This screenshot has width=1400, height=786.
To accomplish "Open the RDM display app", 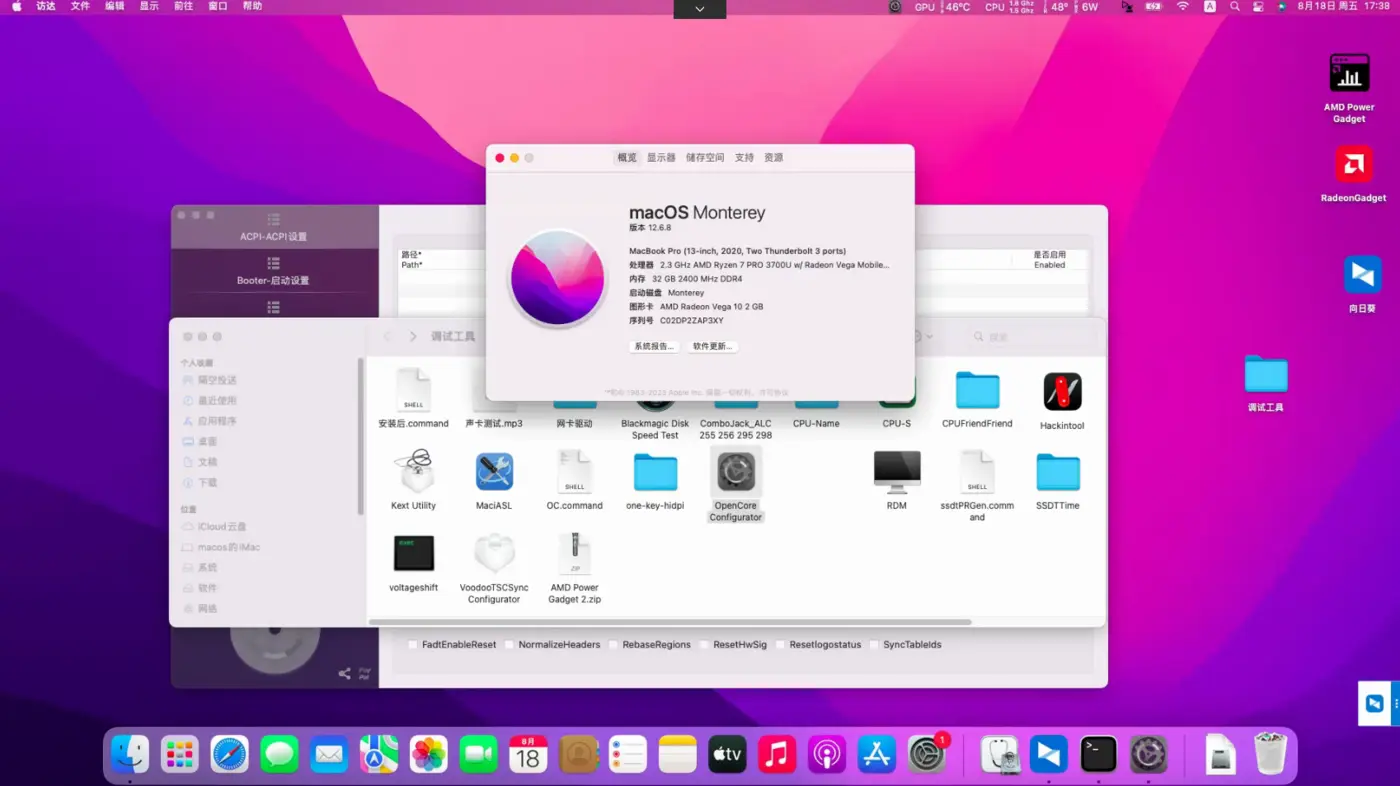I will 896,472.
